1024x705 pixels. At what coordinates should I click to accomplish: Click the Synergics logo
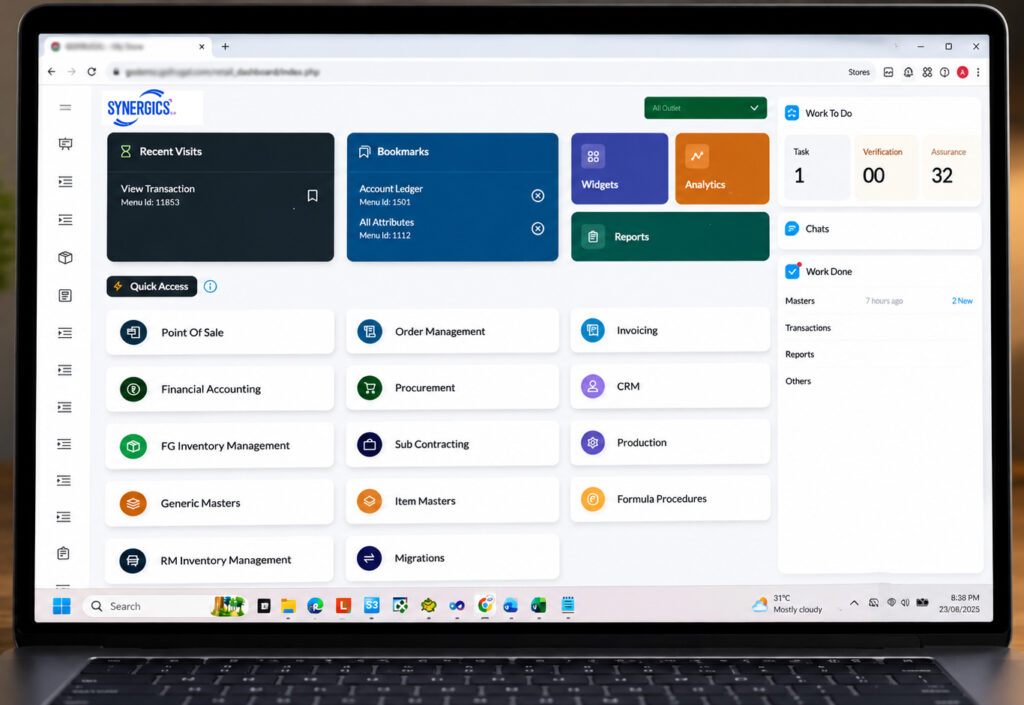[x=141, y=108]
